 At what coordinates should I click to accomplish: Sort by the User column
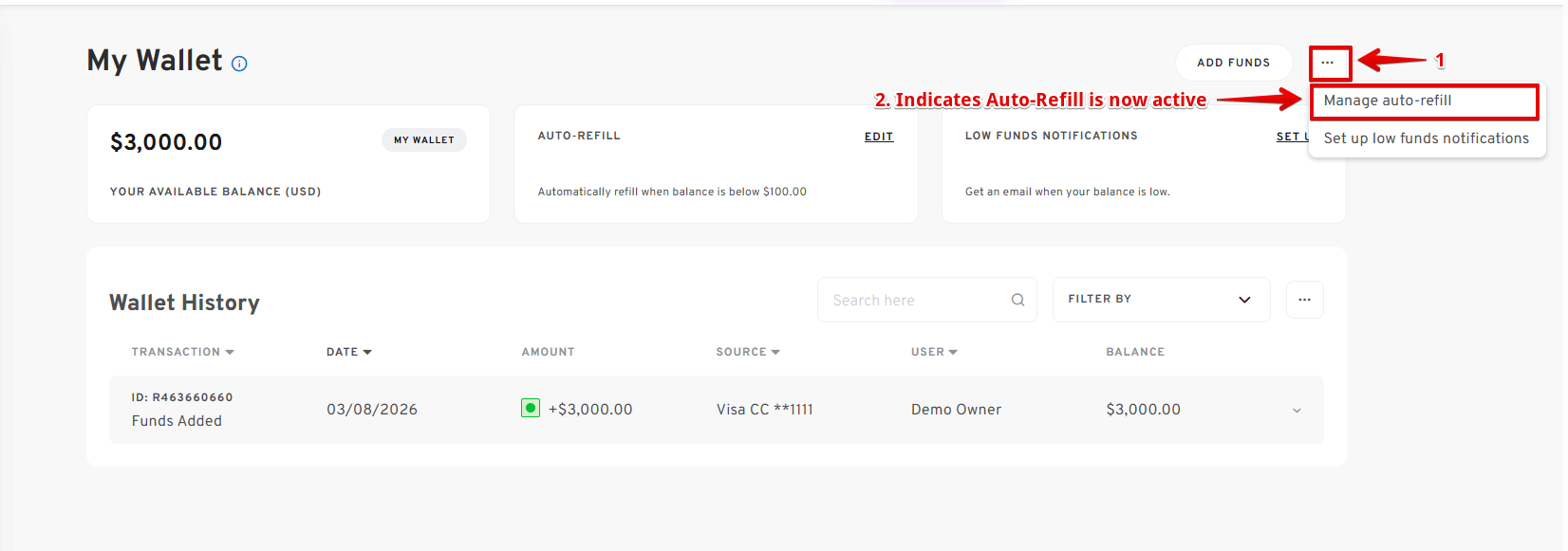click(933, 352)
